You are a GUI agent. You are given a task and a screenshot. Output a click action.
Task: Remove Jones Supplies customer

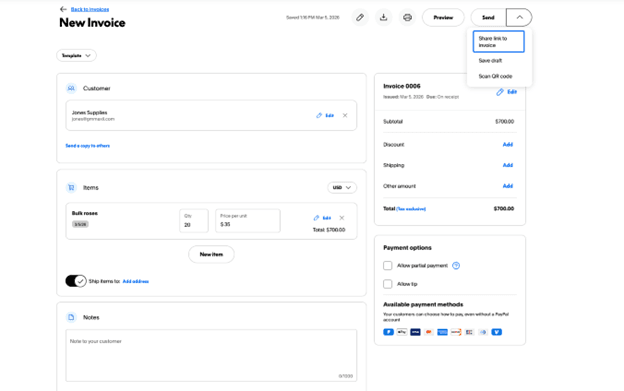pyautogui.click(x=345, y=115)
